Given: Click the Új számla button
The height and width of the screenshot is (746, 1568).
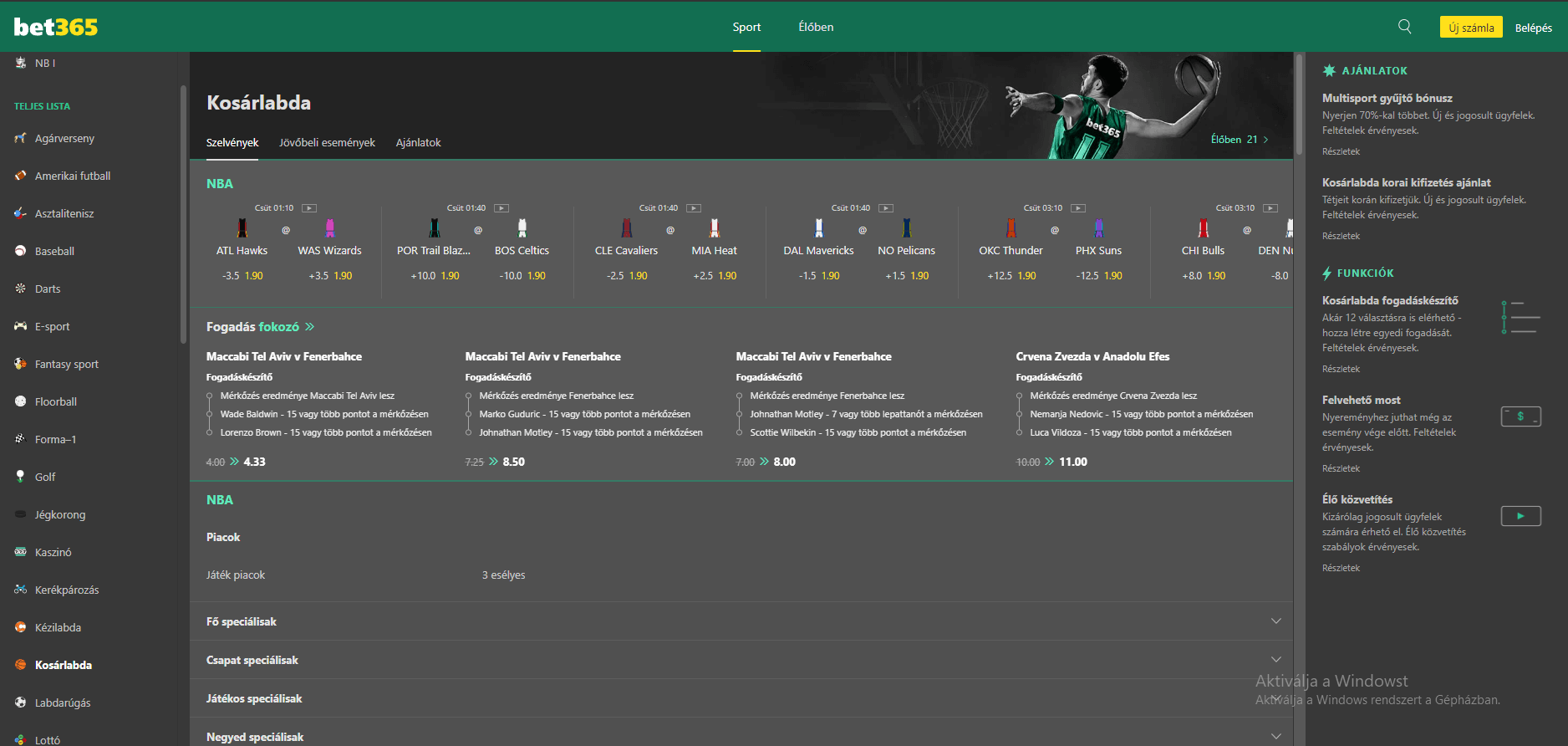Looking at the screenshot, I should click(1471, 28).
